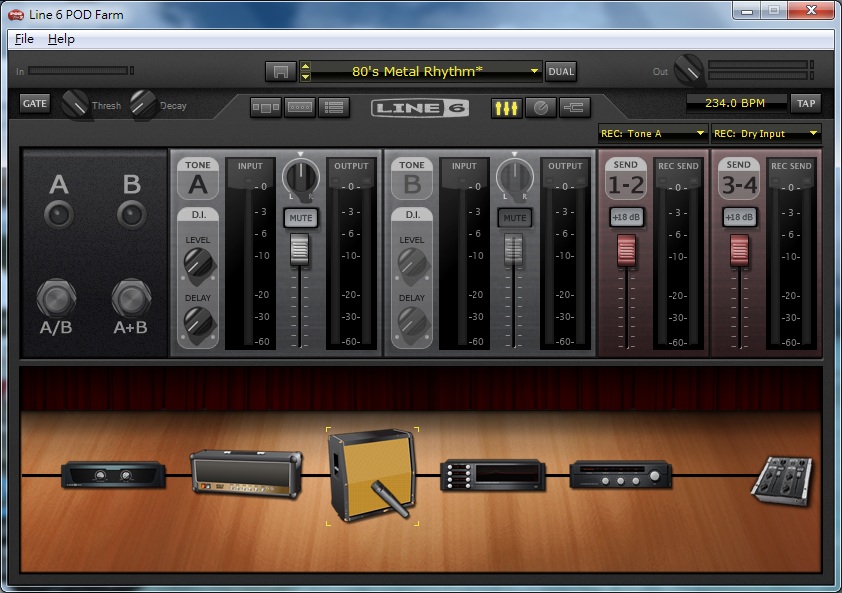Click the save preset disk icon
This screenshot has width=842, height=593.
(x=280, y=71)
